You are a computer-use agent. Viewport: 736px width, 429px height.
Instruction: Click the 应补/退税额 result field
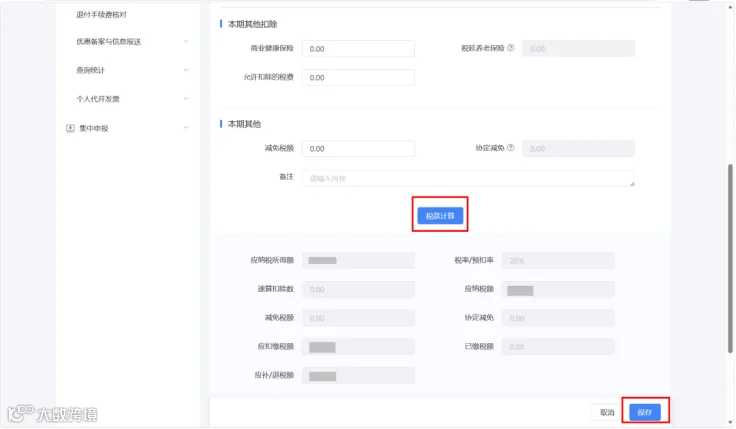358,375
